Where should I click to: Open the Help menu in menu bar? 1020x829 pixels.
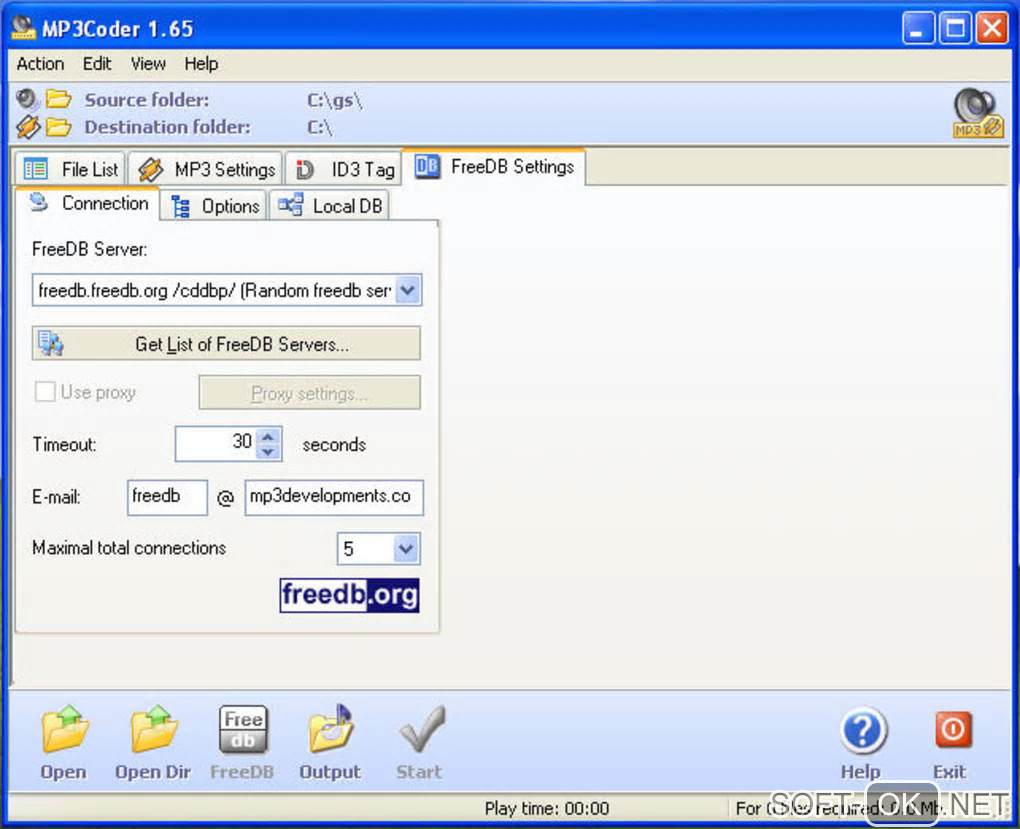tap(201, 64)
